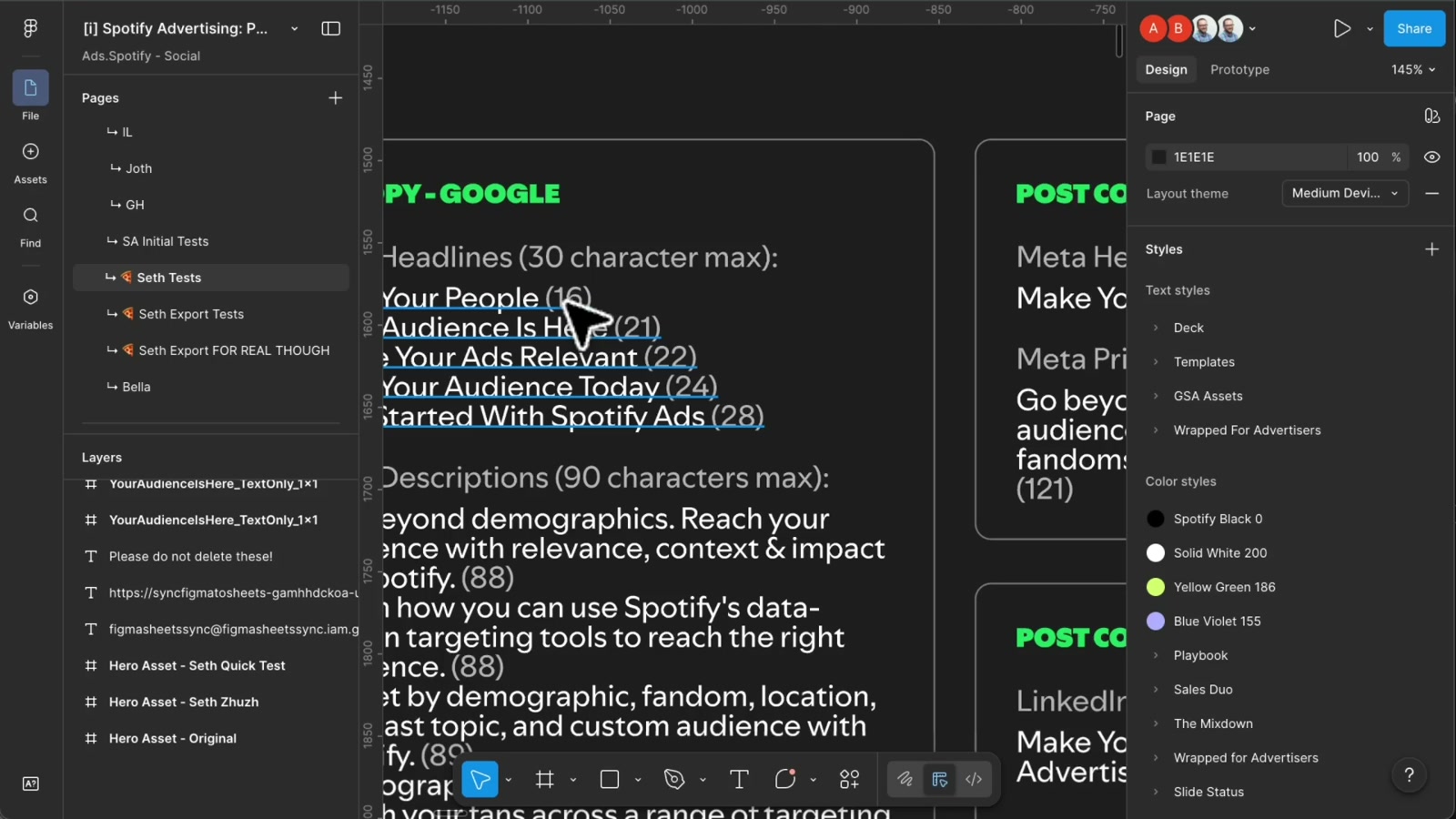Open the Assets sidebar panel
1456x819 pixels.
30,163
